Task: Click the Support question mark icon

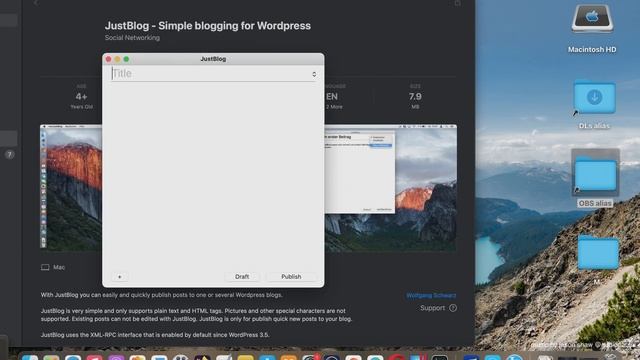Action: click(453, 308)
